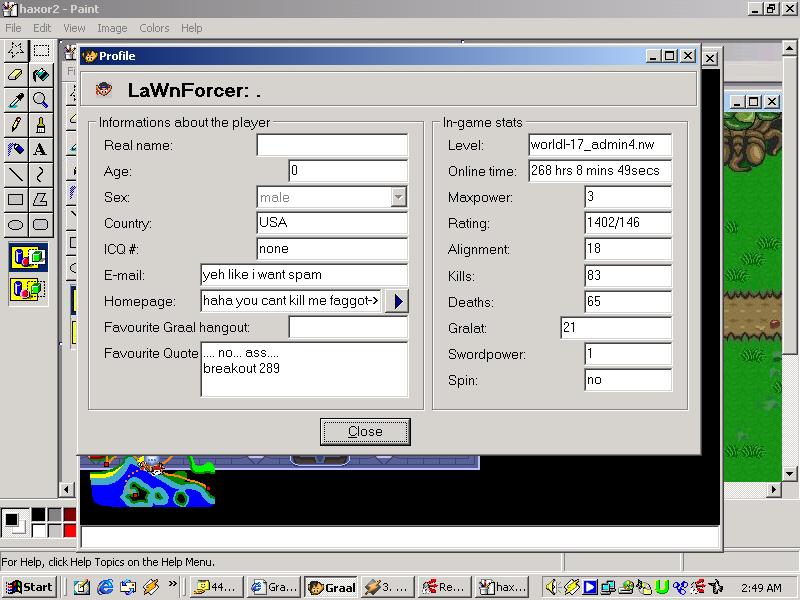This screenshot has width=800, height=600.
Task: Pick the bright red palette color
Action: [x=70, y=531]
